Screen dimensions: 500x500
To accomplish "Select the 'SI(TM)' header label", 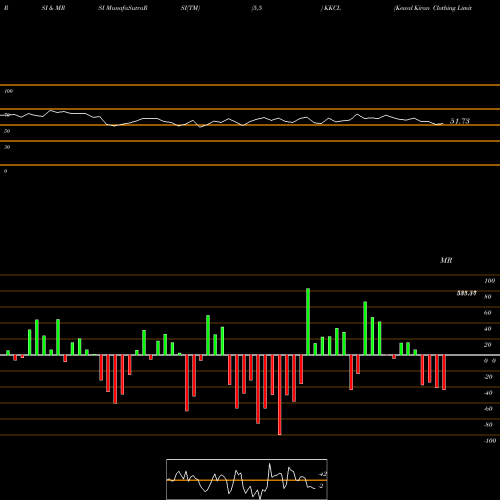I will [x=190, y=8].
